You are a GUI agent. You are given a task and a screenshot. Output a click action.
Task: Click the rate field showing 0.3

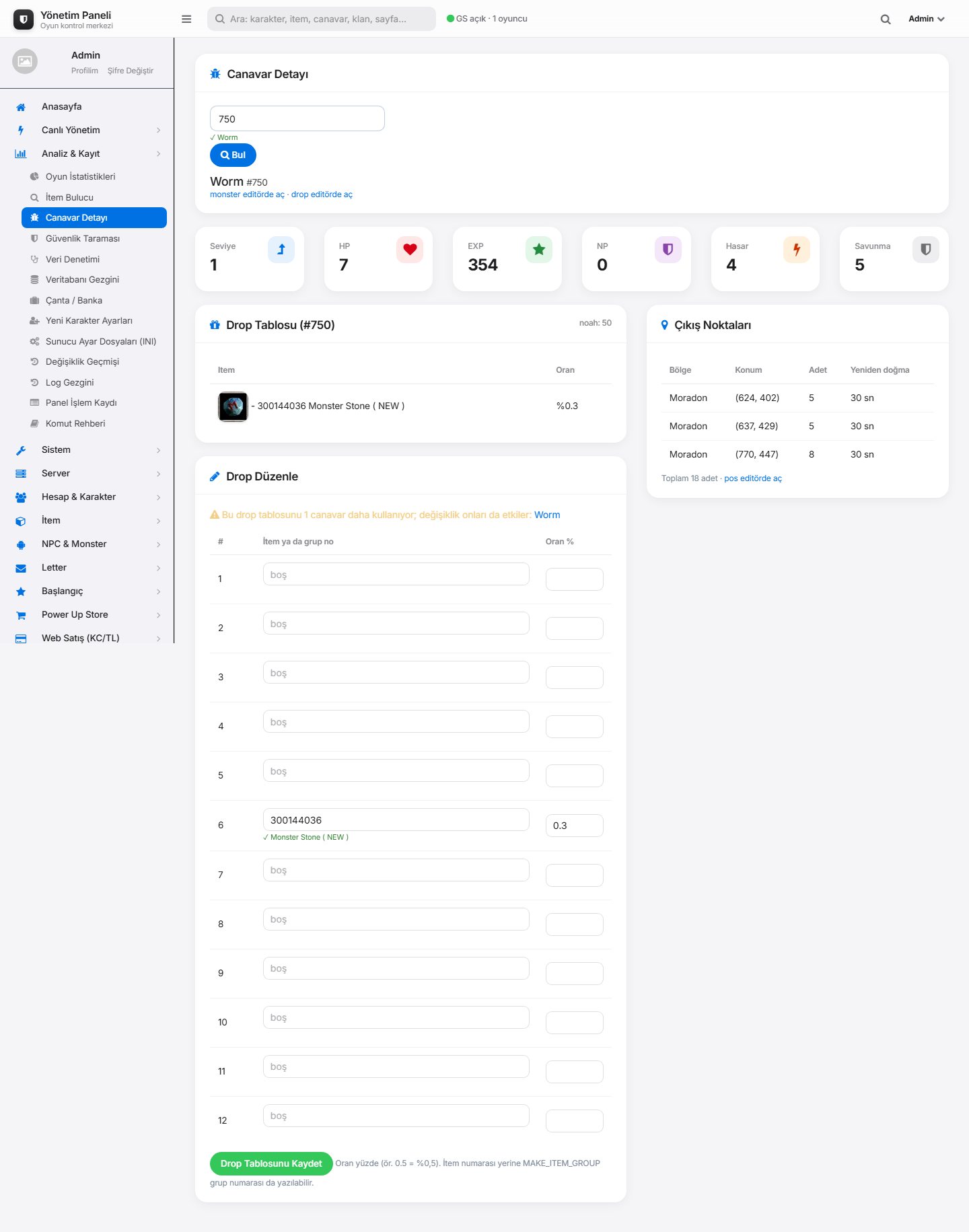tap(575, 826)
